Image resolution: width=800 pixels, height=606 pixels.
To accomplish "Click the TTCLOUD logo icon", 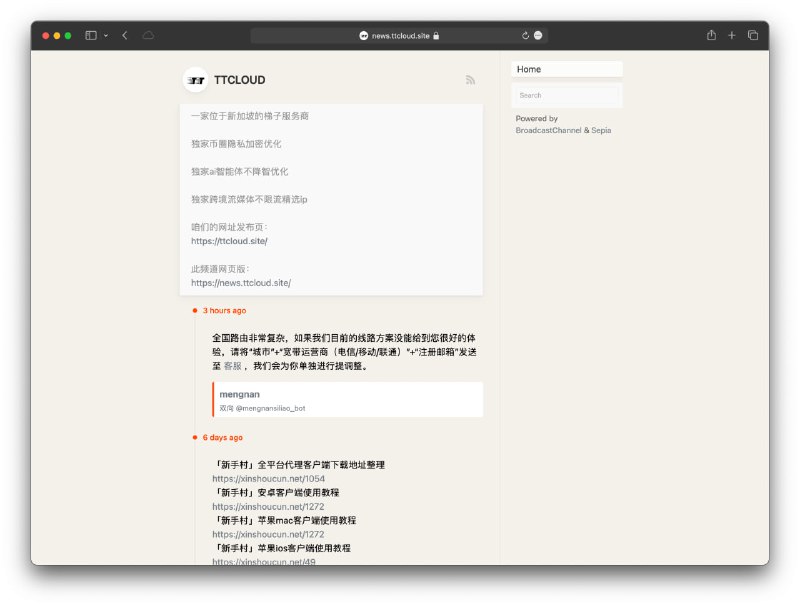I will pos(196,80).
